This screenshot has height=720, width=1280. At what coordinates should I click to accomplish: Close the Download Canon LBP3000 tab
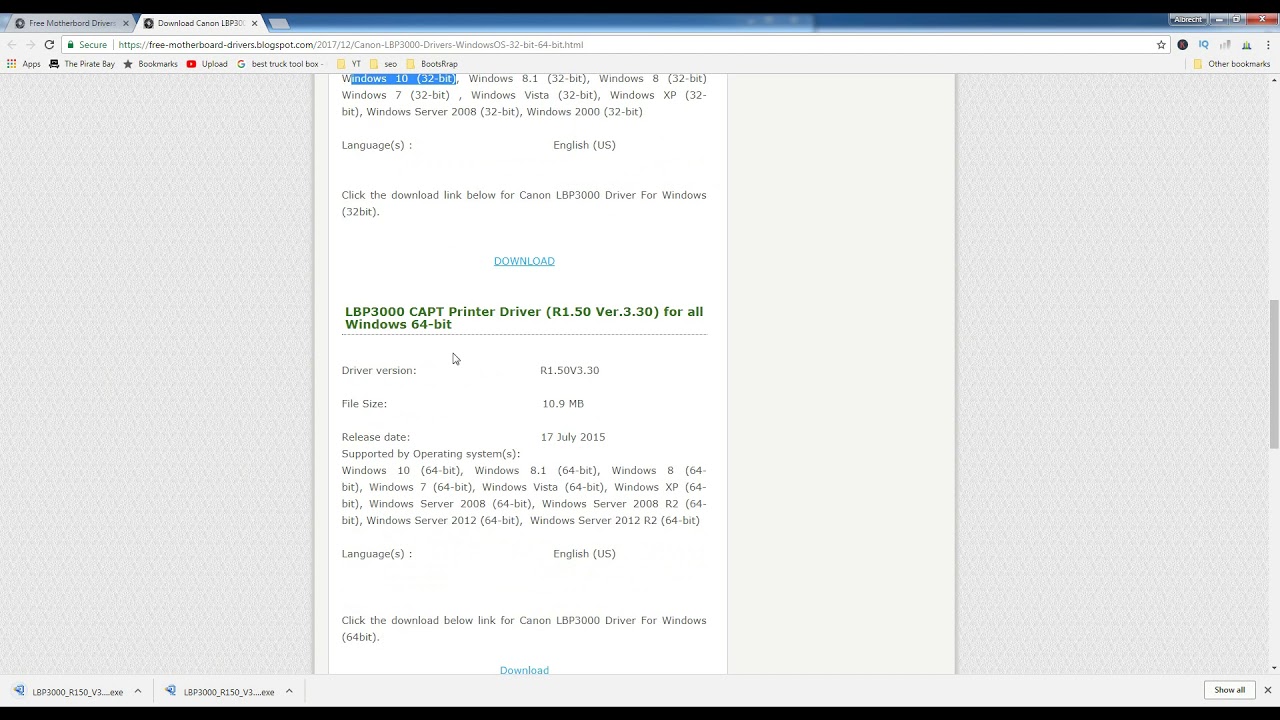[x=255, y=23]
